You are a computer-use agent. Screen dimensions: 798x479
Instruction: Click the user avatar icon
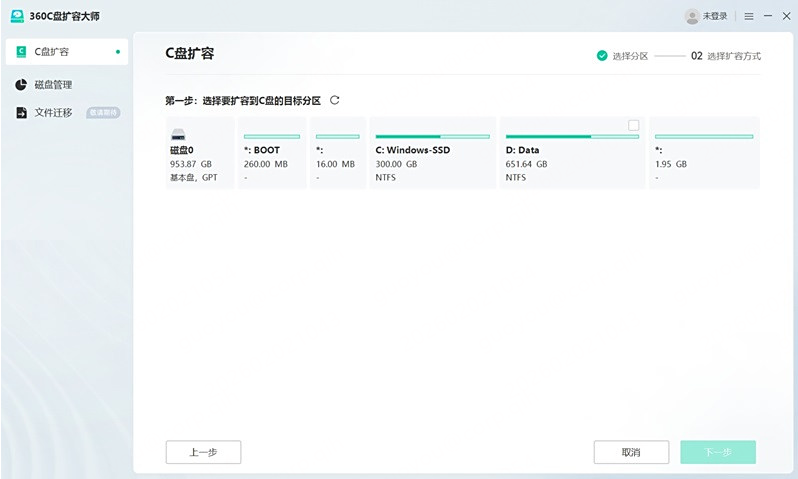pos(692,16)
